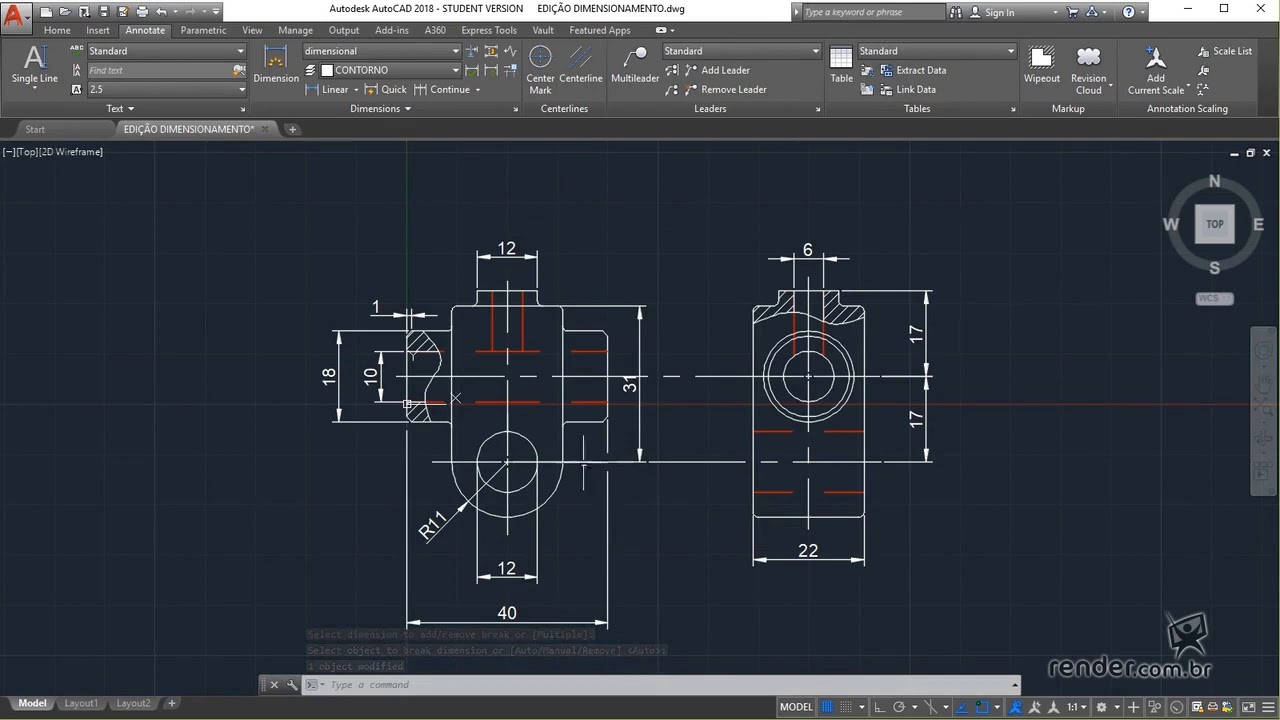Open the dimensional style dropdown
This screenshot has height=720, width=1280.
click(x=382, y=51)
